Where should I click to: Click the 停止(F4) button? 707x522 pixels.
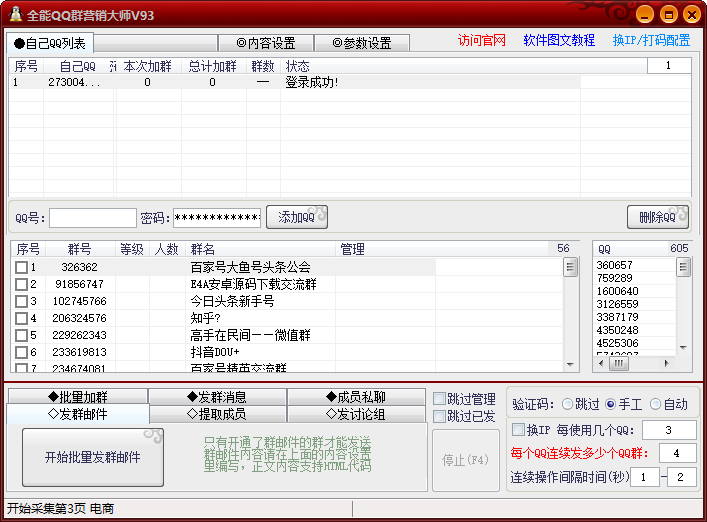click(x=466, y=460)
